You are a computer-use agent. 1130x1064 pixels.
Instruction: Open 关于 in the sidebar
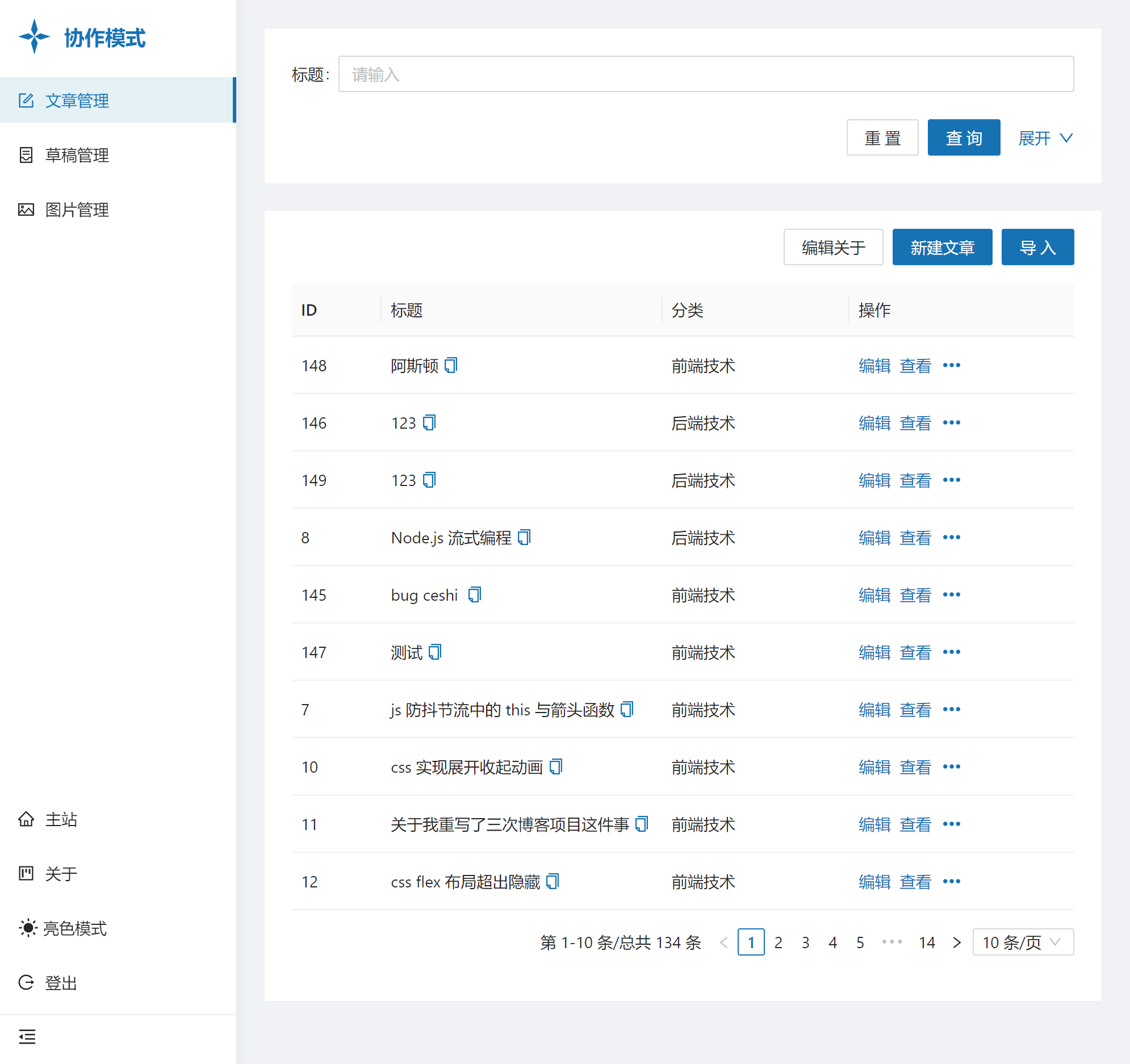118,874
